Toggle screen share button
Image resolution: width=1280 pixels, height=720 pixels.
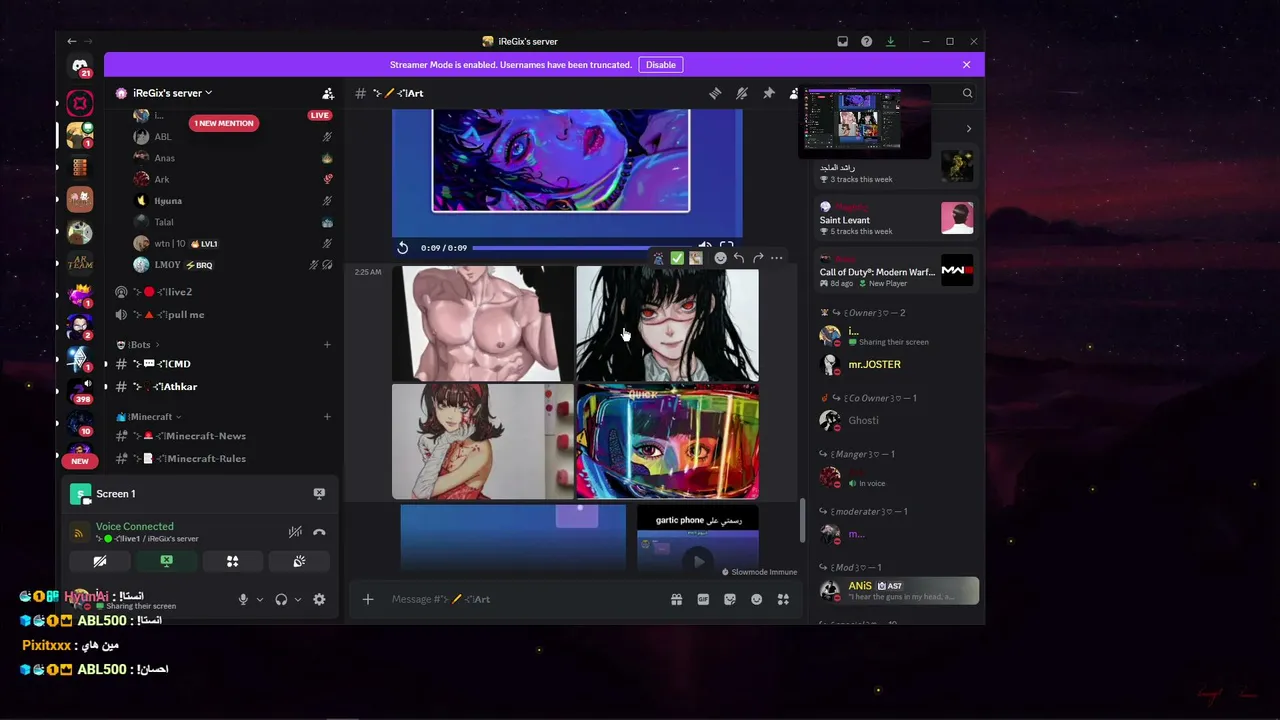pyautogui.click(x=166, y=561)
